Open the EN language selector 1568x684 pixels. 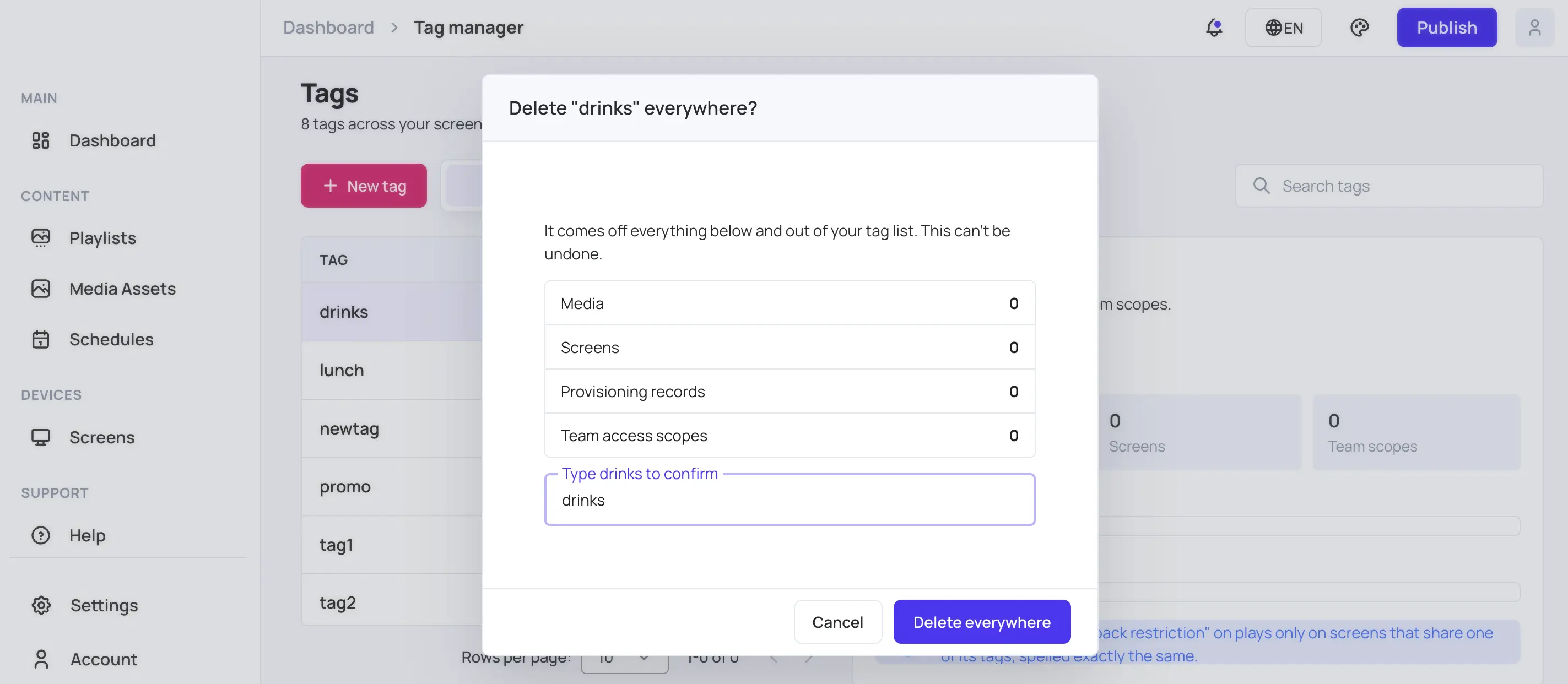1283,28
